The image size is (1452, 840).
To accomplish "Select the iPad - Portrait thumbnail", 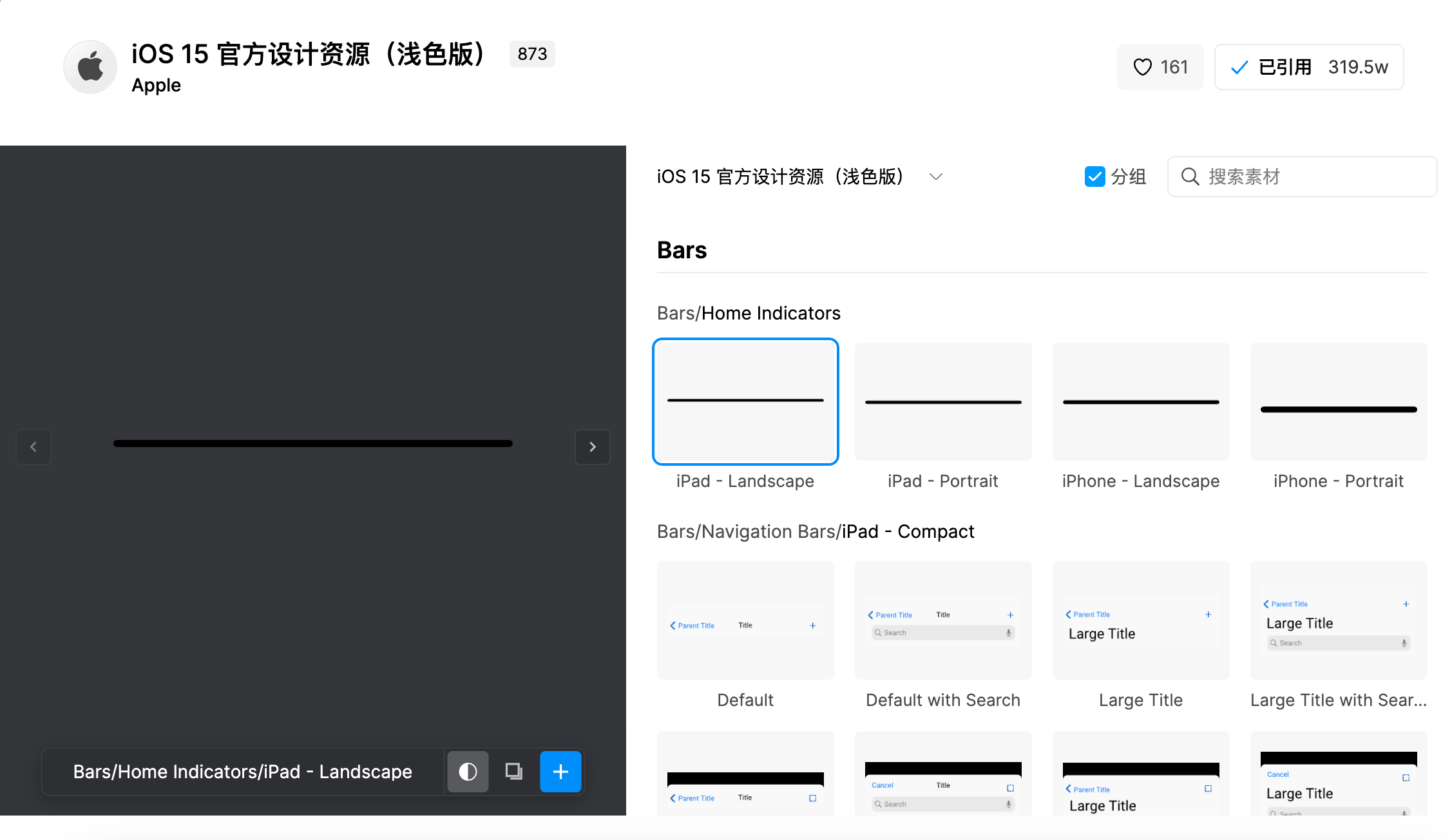I will point(943,401).
